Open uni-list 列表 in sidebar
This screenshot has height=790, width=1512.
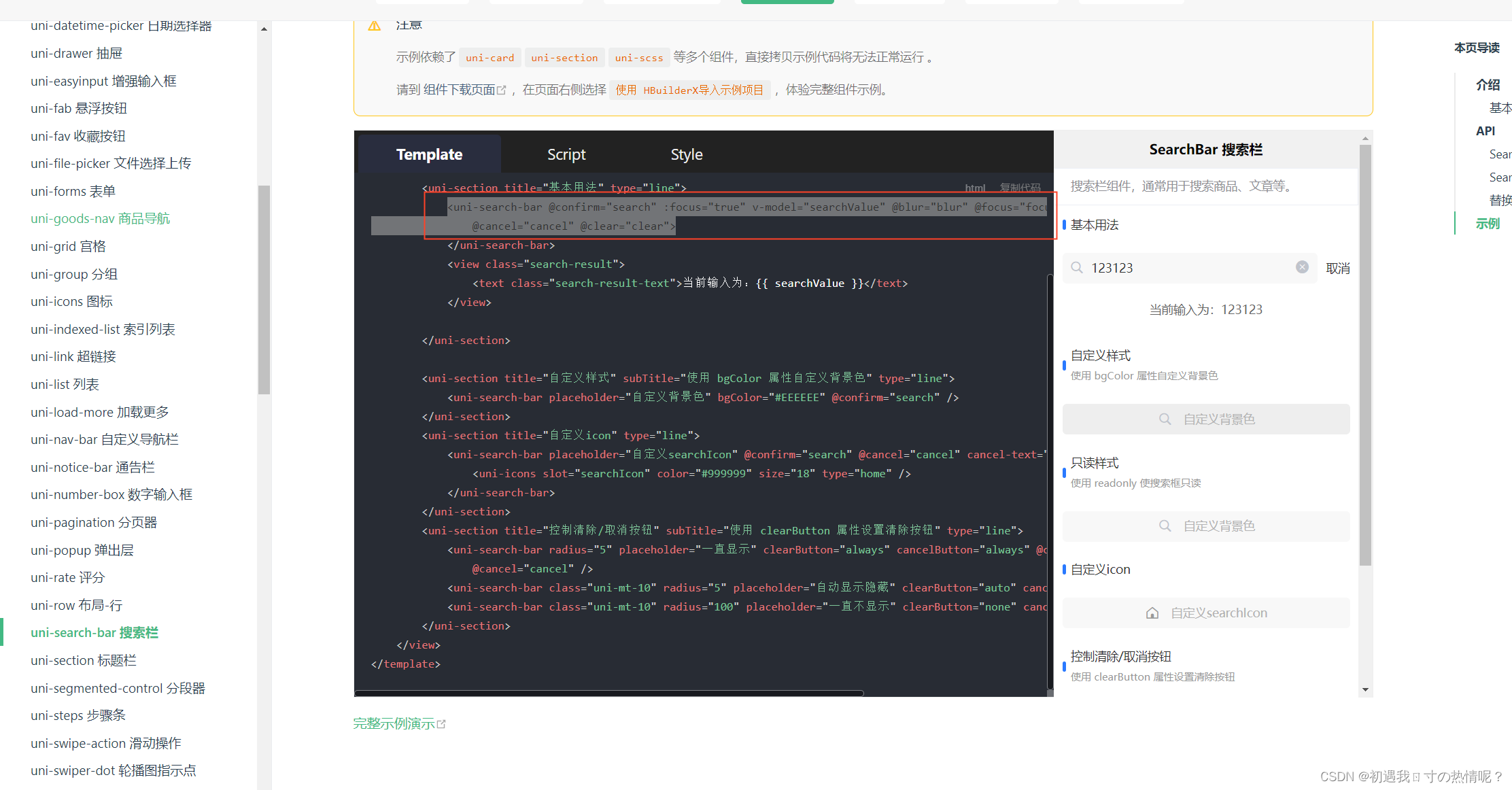click(x=65, y=384)
